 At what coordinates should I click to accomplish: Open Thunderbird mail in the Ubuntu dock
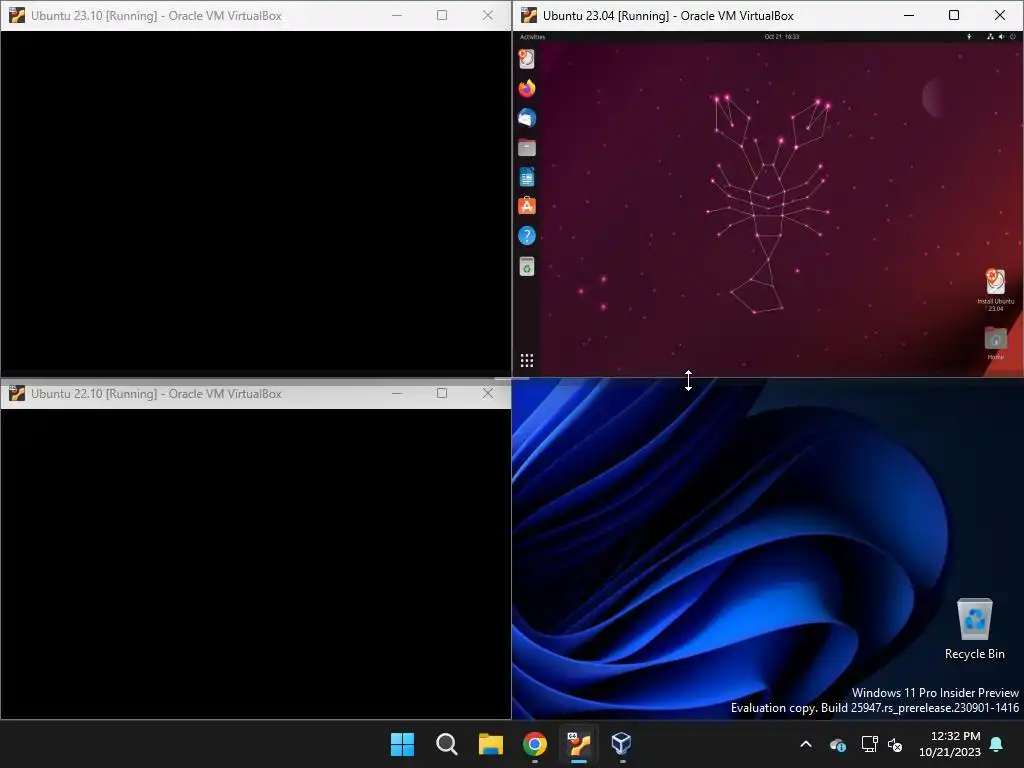pos(526,118)
